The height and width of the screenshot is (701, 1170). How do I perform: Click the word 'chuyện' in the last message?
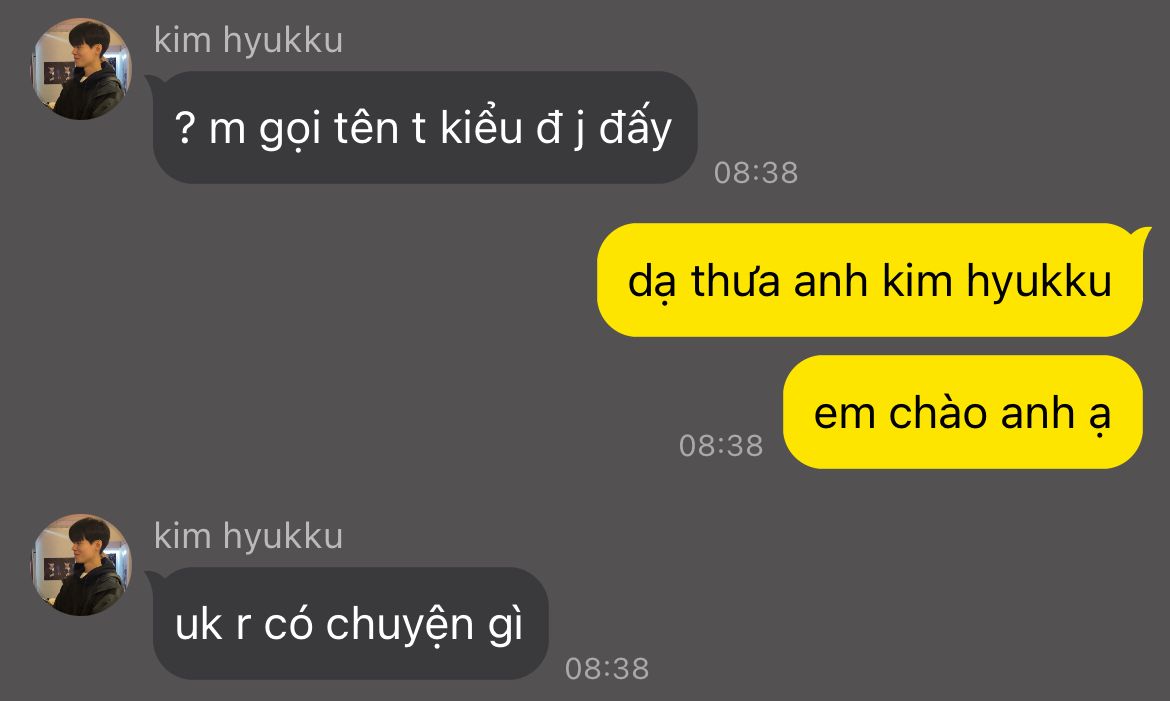coord(400,624)
